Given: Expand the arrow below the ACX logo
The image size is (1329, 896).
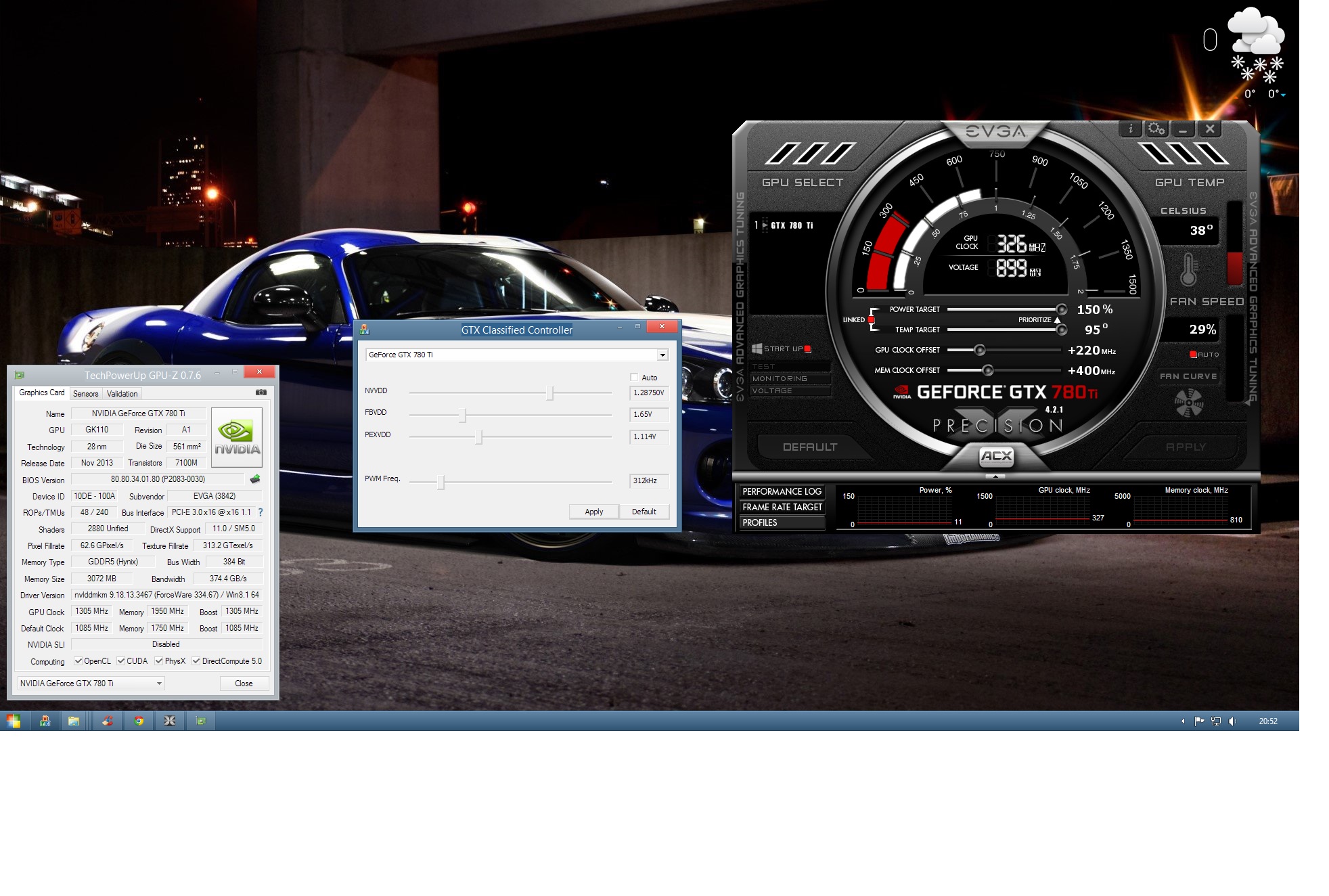Looking at the screenshot, I should click(995, 476).
